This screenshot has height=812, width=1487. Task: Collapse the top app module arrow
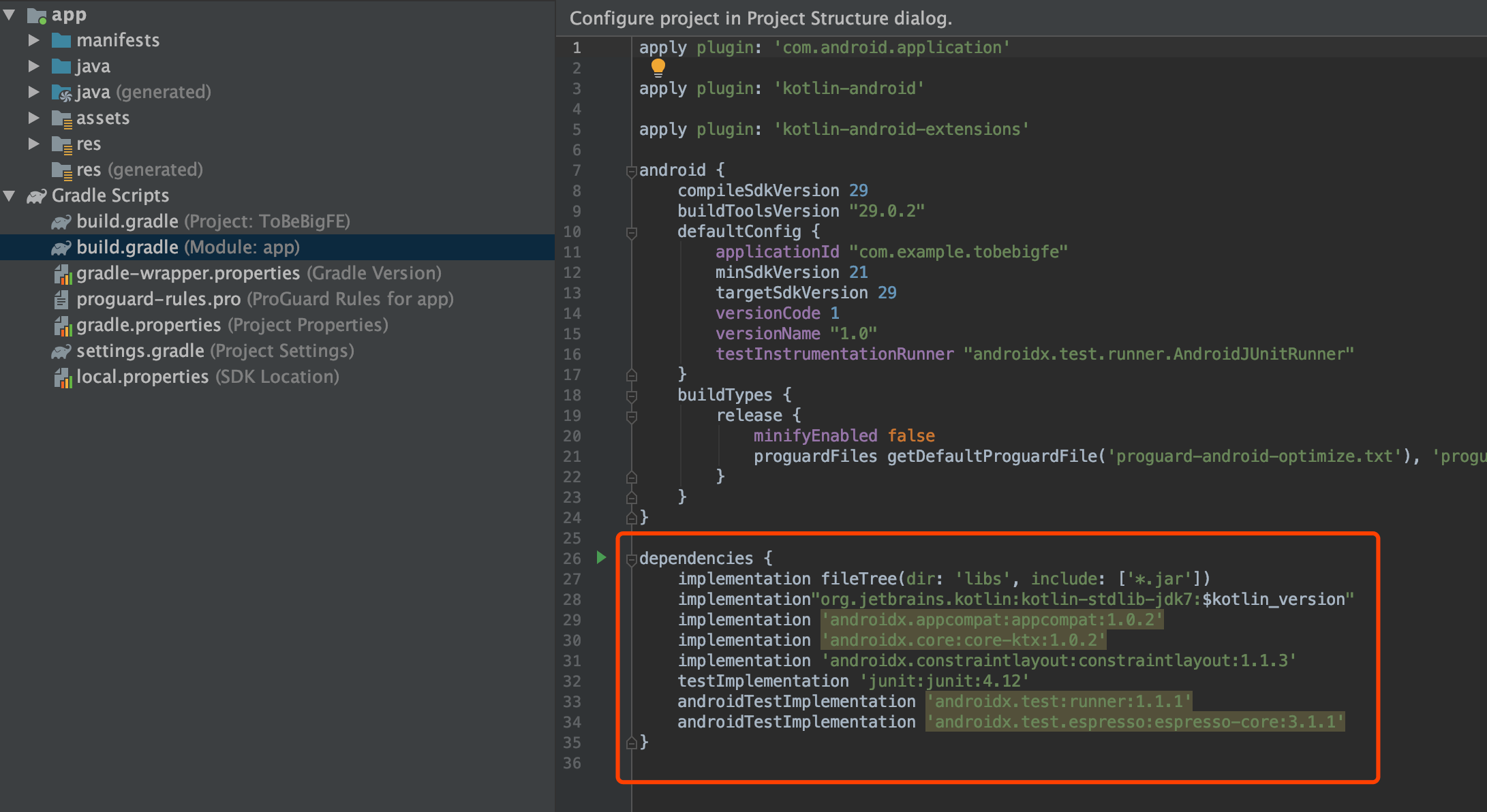[x=10, y=14]
